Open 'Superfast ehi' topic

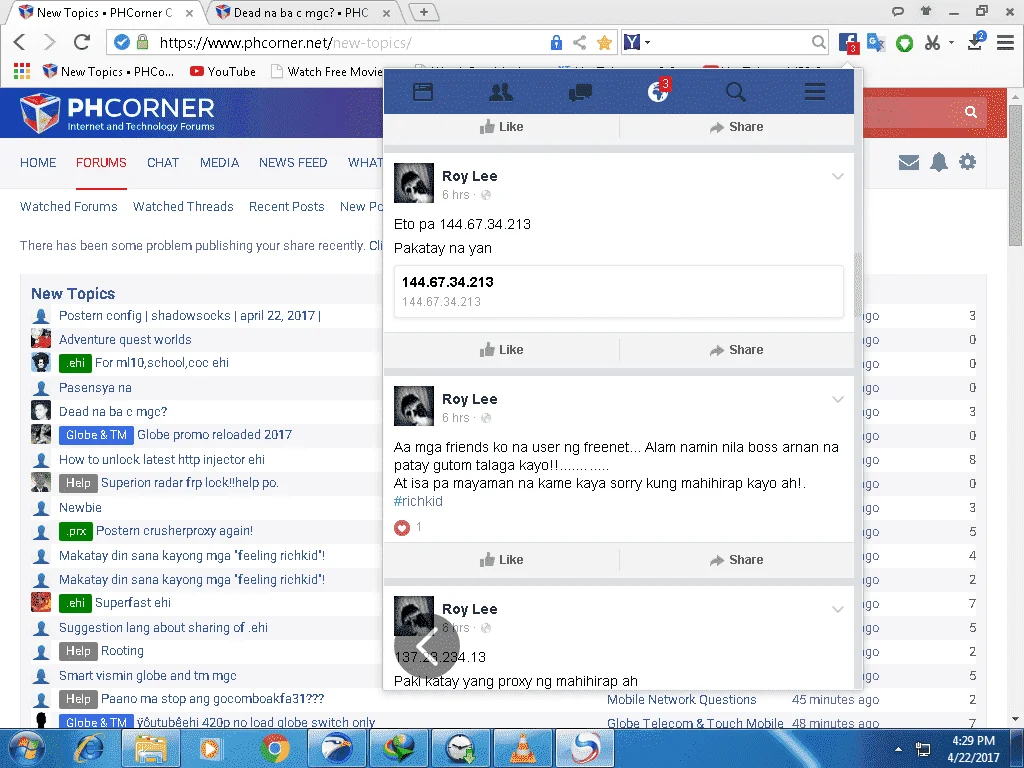133,603
